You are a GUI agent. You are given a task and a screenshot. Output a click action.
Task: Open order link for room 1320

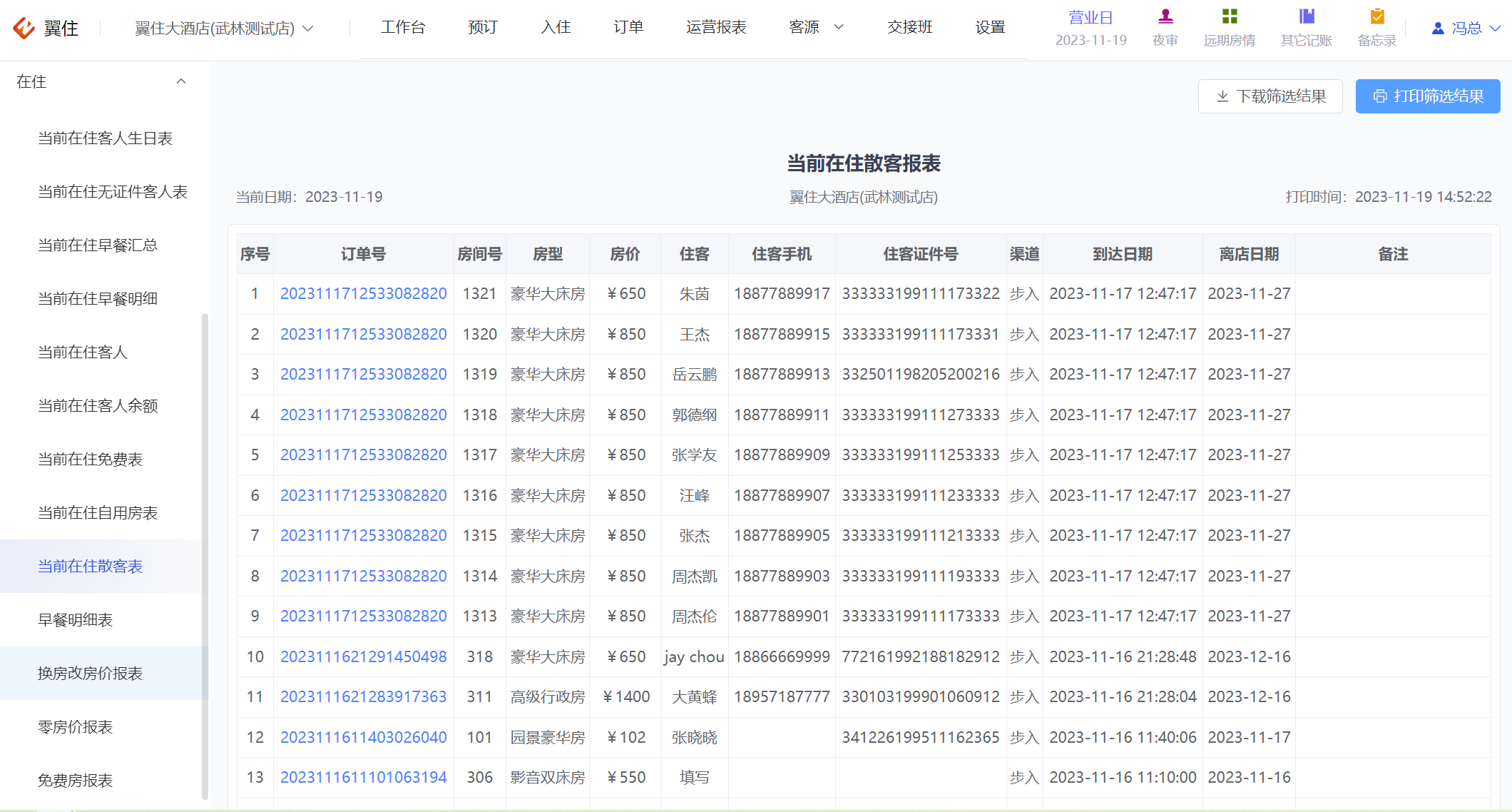pyautogui.click(x=364, y=335)
